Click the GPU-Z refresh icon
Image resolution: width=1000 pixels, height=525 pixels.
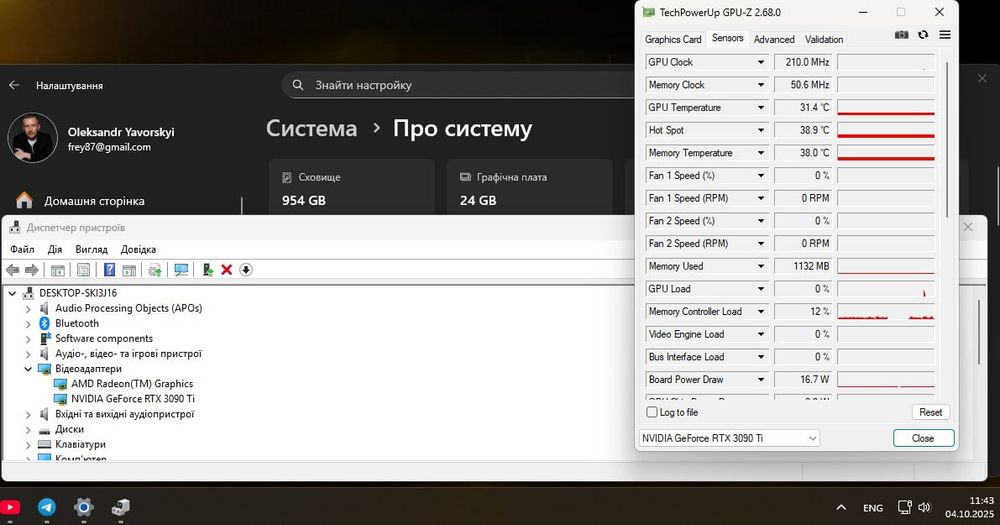(923, 35)
